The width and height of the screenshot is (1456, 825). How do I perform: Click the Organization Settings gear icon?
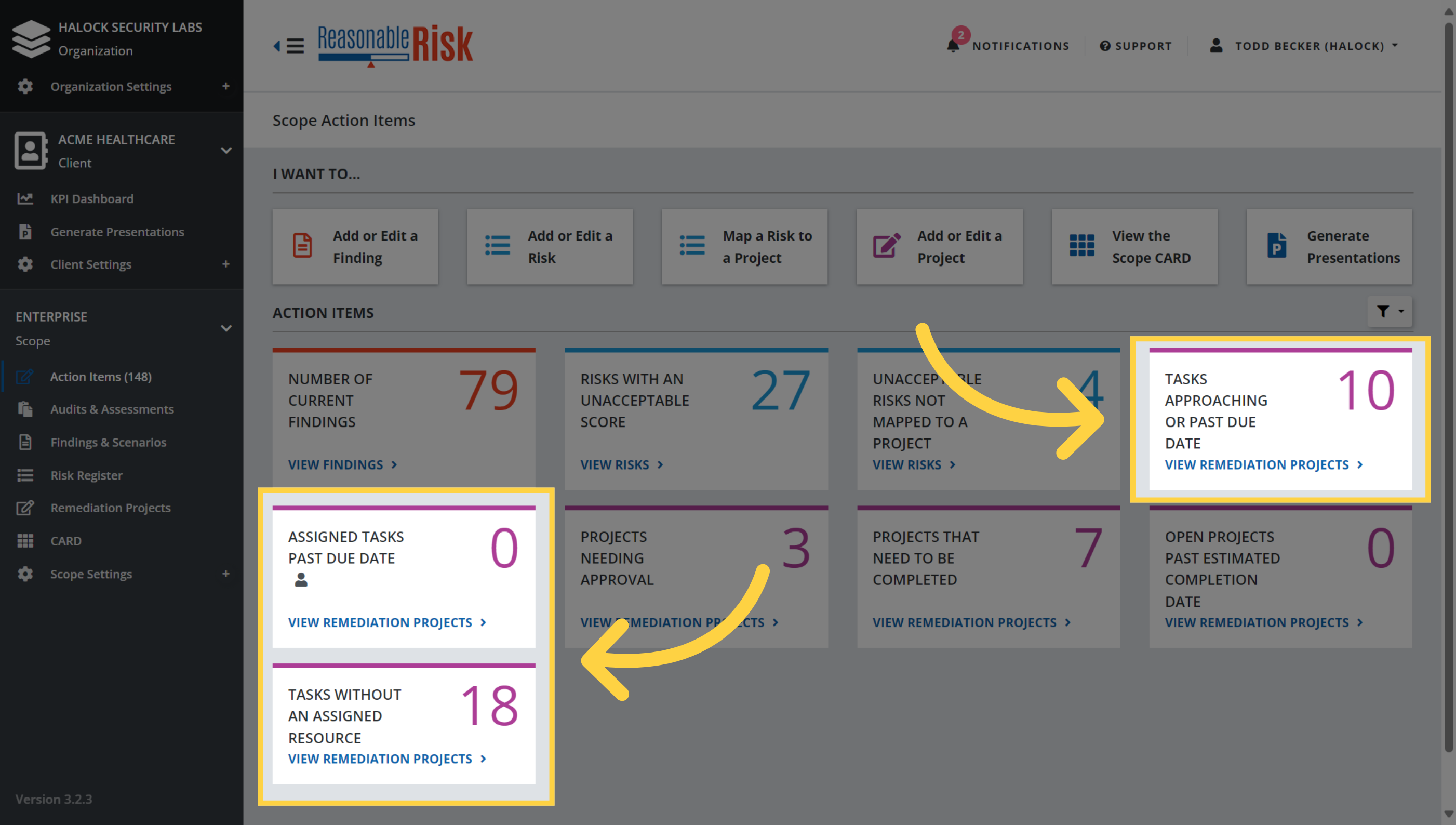pyautogui.click(x=25, y=86)
